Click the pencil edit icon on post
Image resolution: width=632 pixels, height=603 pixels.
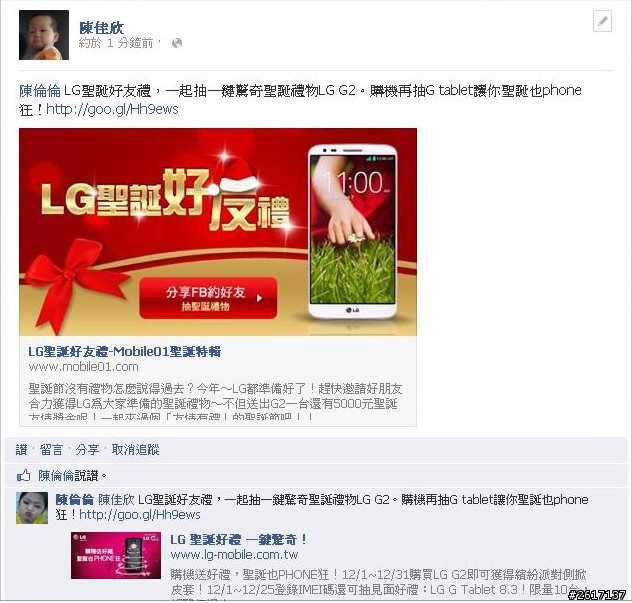[x=602, y=21]
